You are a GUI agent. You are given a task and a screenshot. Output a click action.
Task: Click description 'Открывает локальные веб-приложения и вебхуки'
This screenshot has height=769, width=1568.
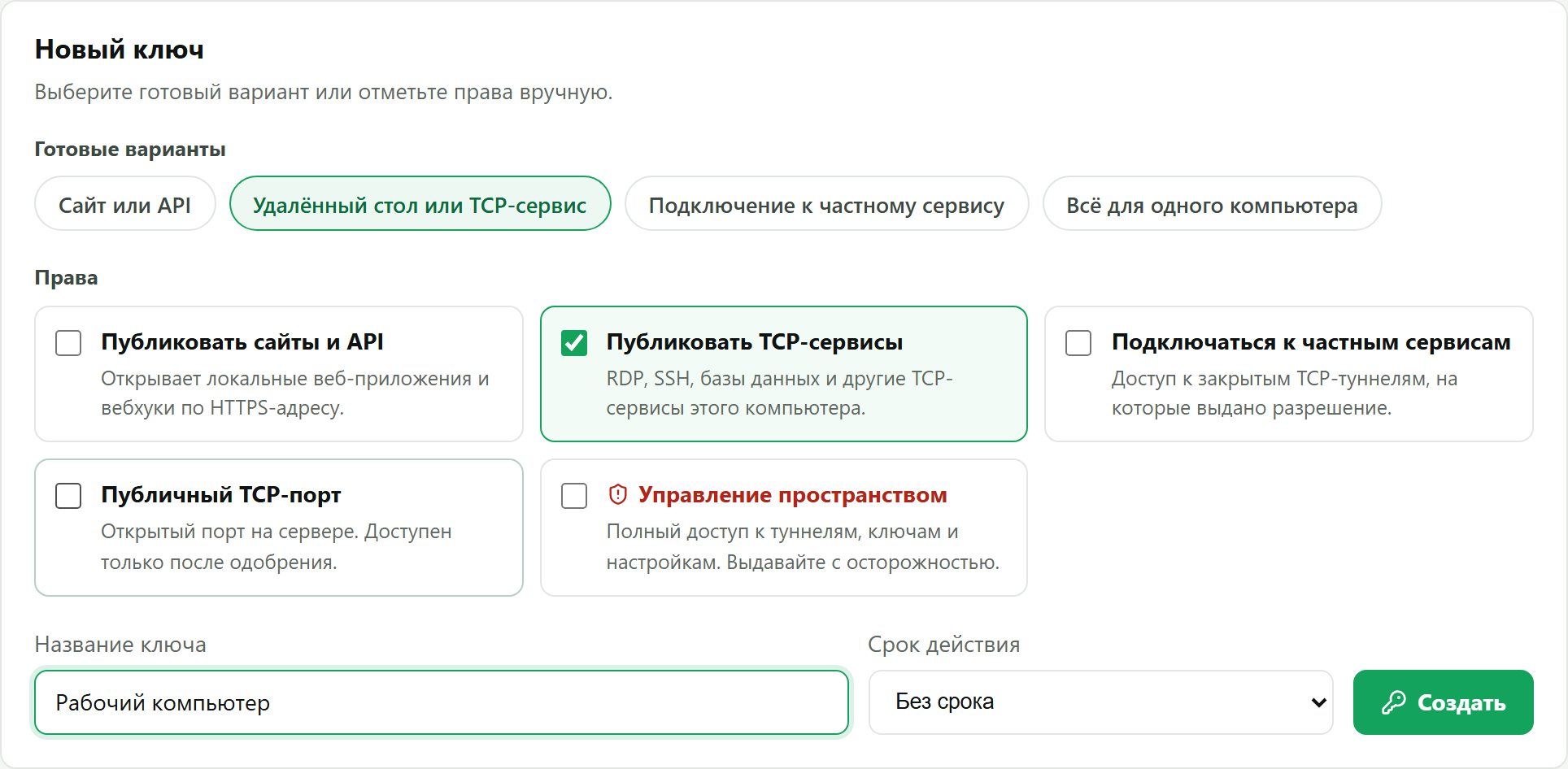(295, 393)
